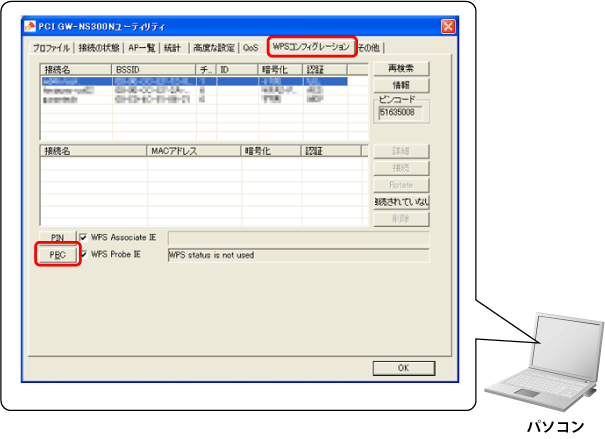The width and height of the screenshot is (605, 439).
Task: Enable the WPS Associate IE checkbox
Action: point(82,238)
